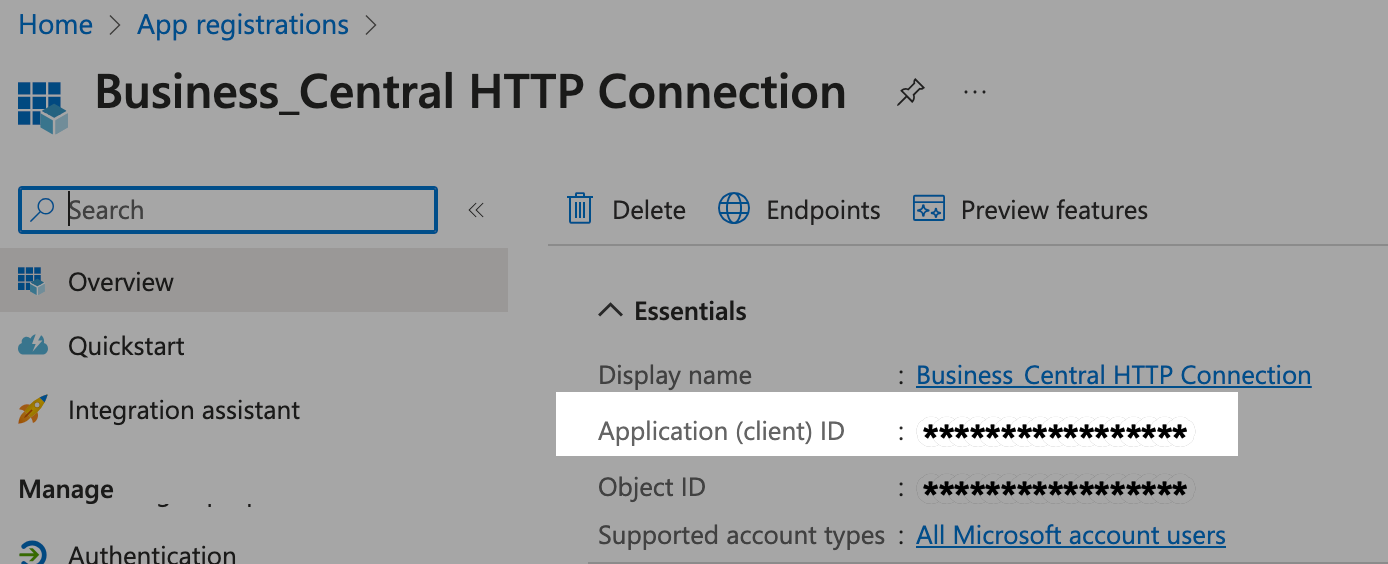Focus the sidebar Search field
This screenshot has height=564, width=1388.
coord(228,210)
